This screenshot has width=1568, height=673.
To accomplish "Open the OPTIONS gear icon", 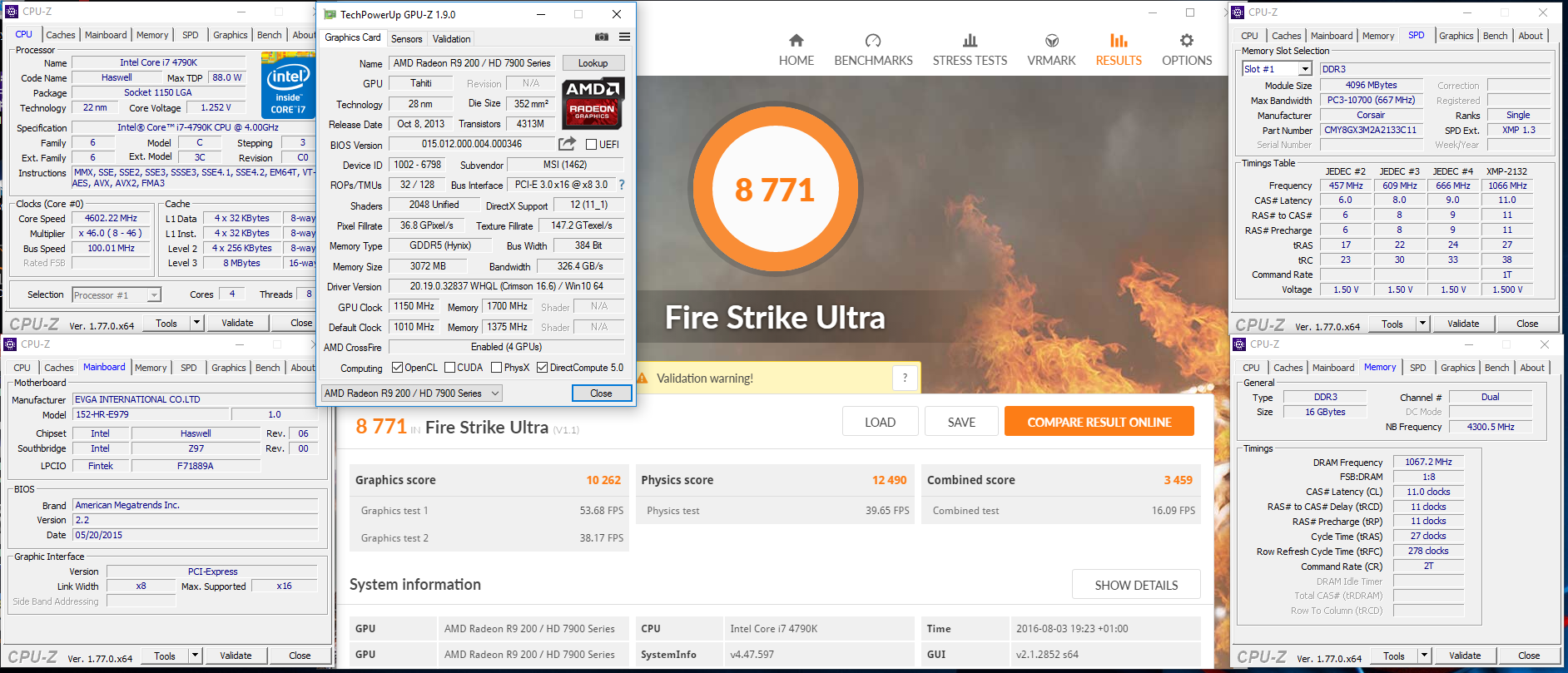I will pos(1187,40).
